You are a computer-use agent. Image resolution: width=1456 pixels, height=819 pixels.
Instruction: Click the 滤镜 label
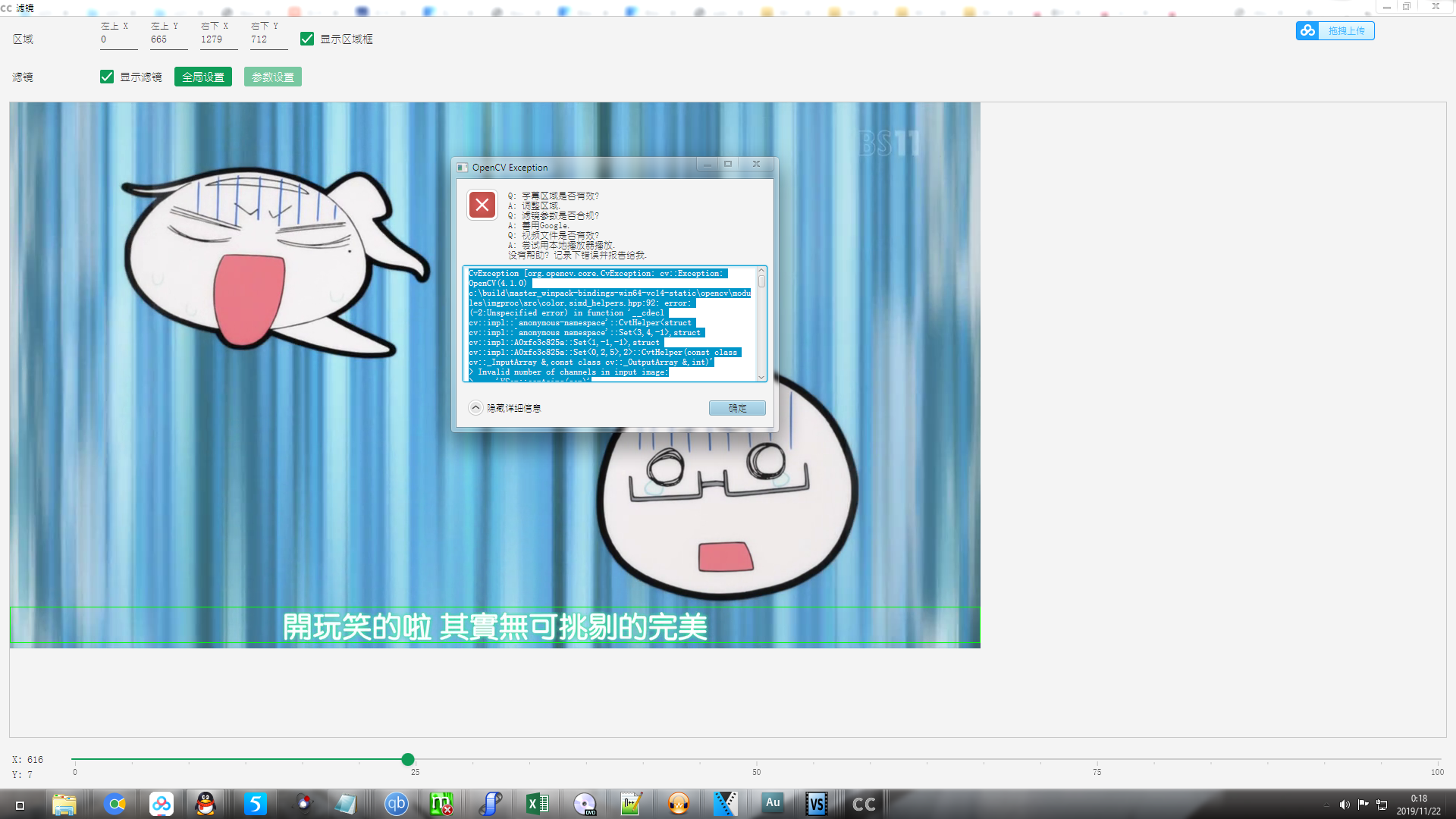pyautogui.click(x=23, y=77)
